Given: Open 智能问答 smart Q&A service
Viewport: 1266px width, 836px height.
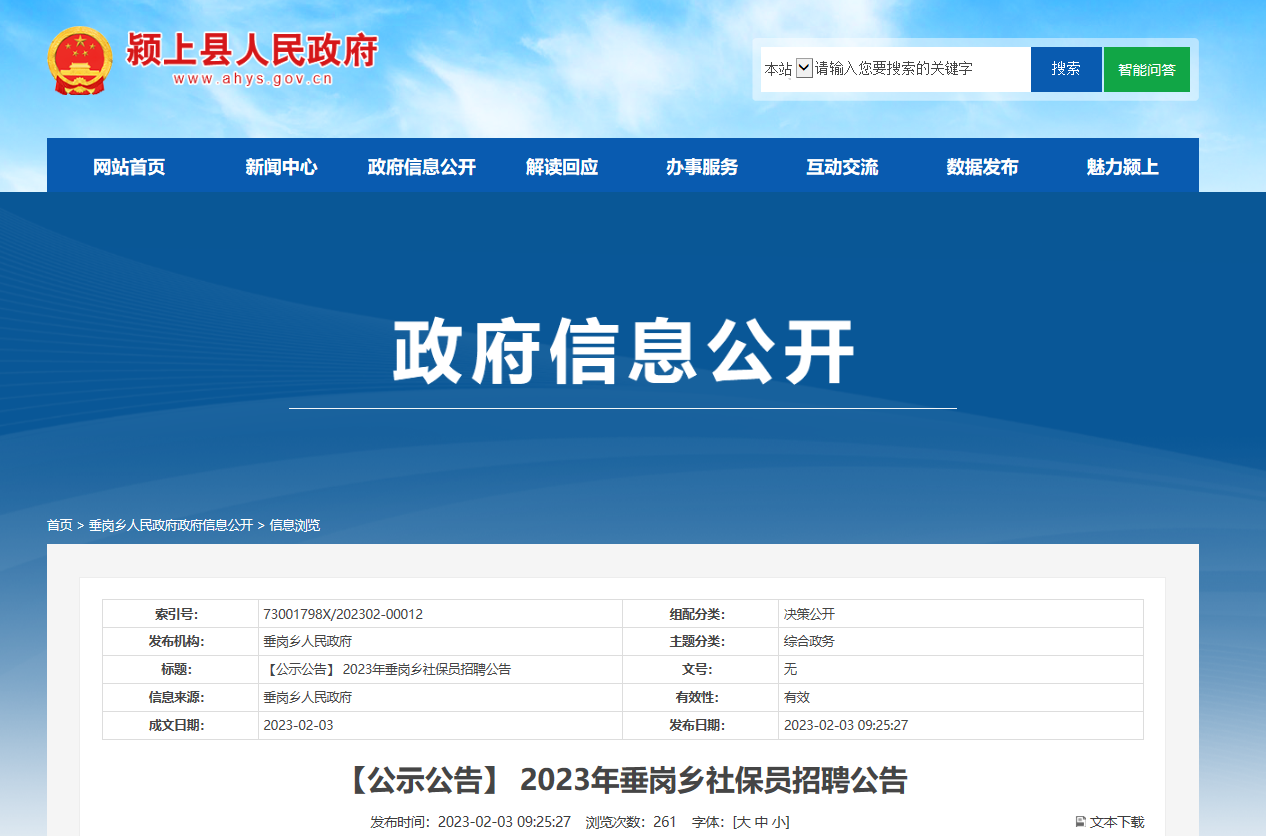Looking at the screenshot, I should click(x=1146, y=68).
